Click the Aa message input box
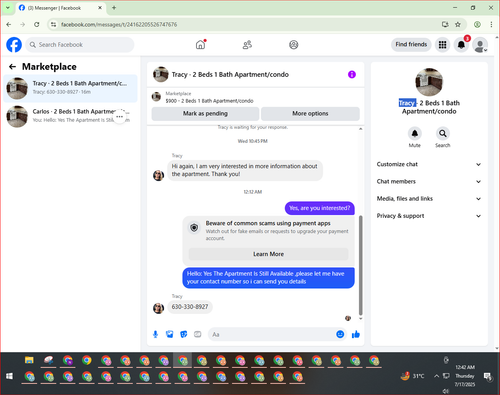 [272, 334]
